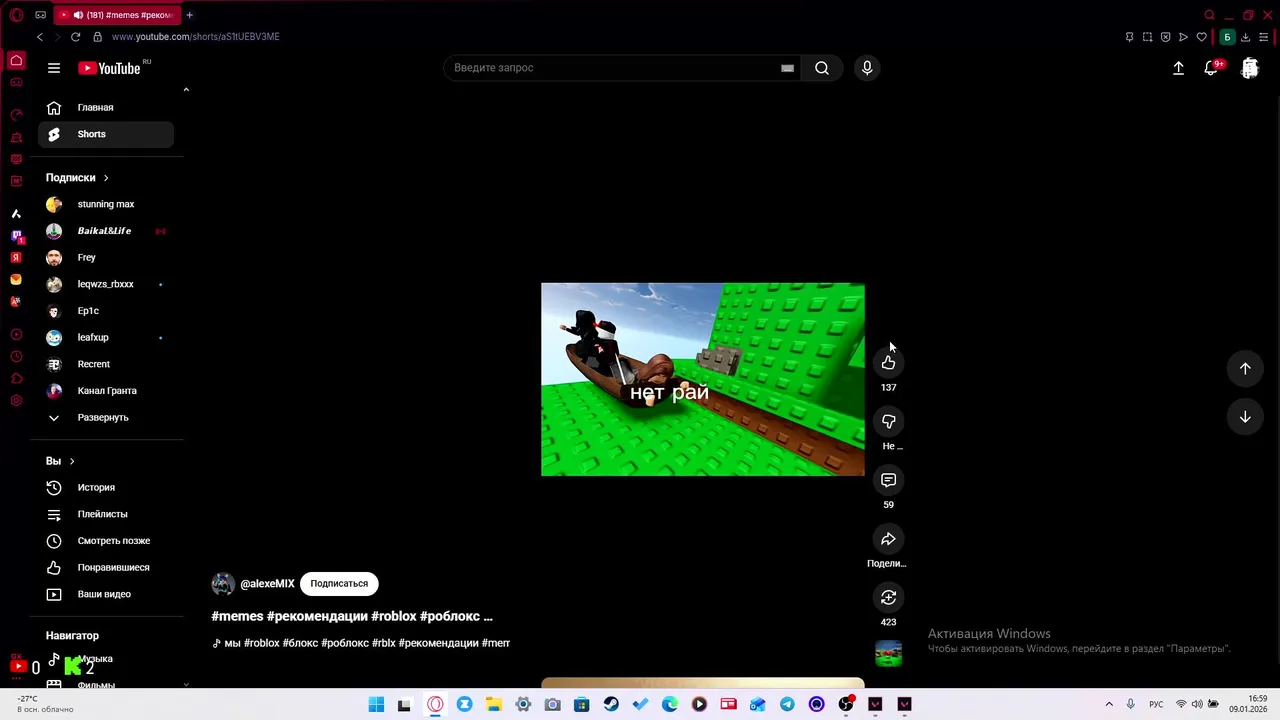Dislike the current short
Screen dimensions: 1280x720
[888, 422]
